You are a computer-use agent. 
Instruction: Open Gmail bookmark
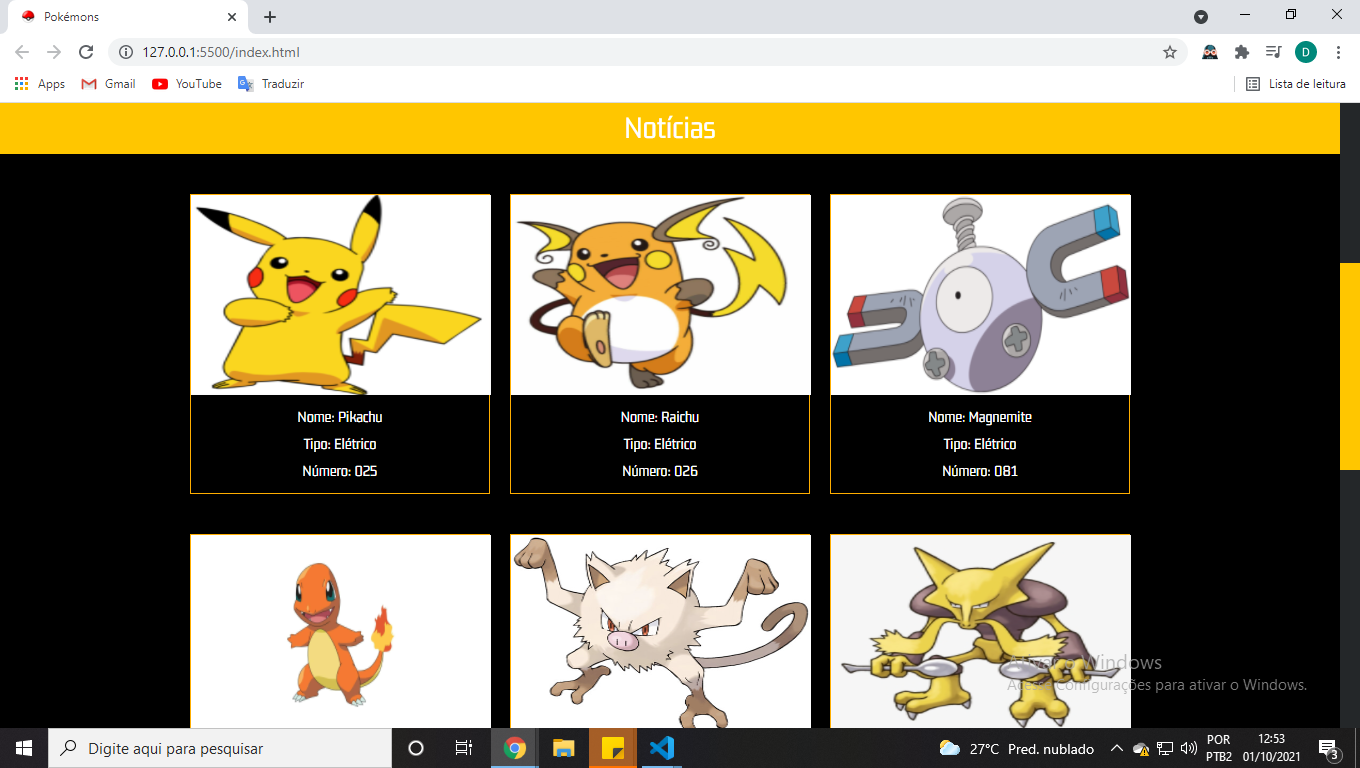pos(108,84)
